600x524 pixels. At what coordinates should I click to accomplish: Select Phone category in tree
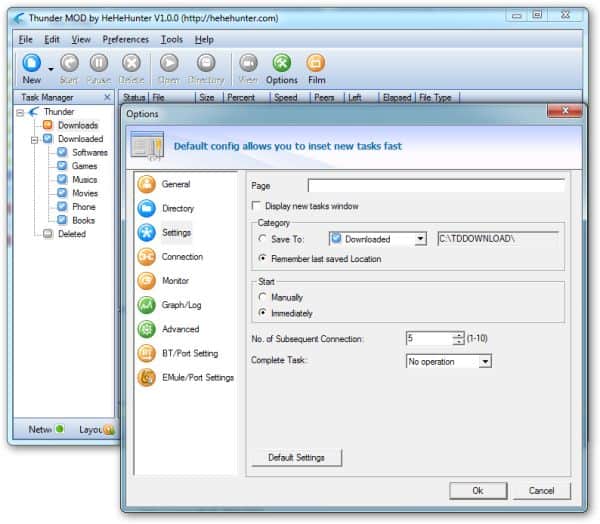[x=83, y=207]
